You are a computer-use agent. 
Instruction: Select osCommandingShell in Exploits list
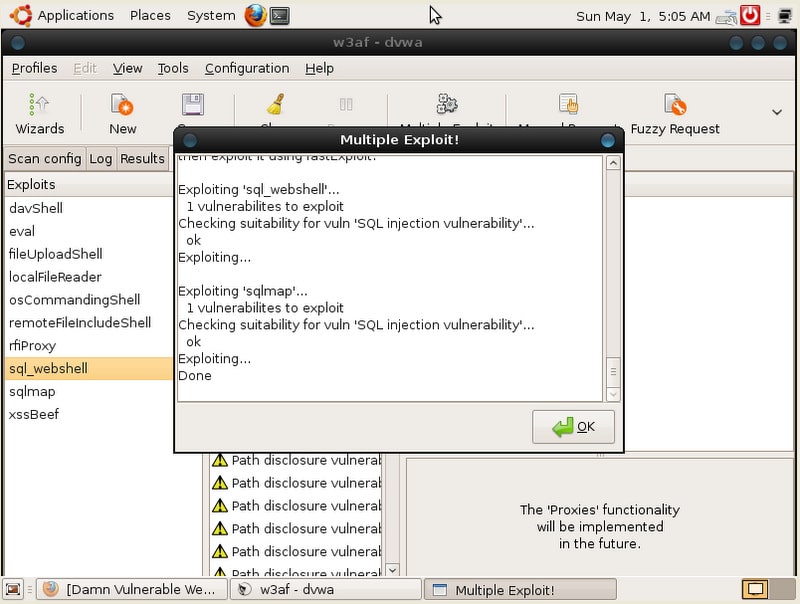[x=74, y=299]
